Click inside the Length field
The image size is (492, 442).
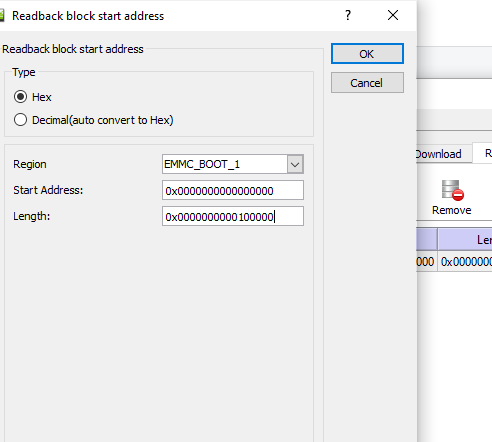pos(233,216)
